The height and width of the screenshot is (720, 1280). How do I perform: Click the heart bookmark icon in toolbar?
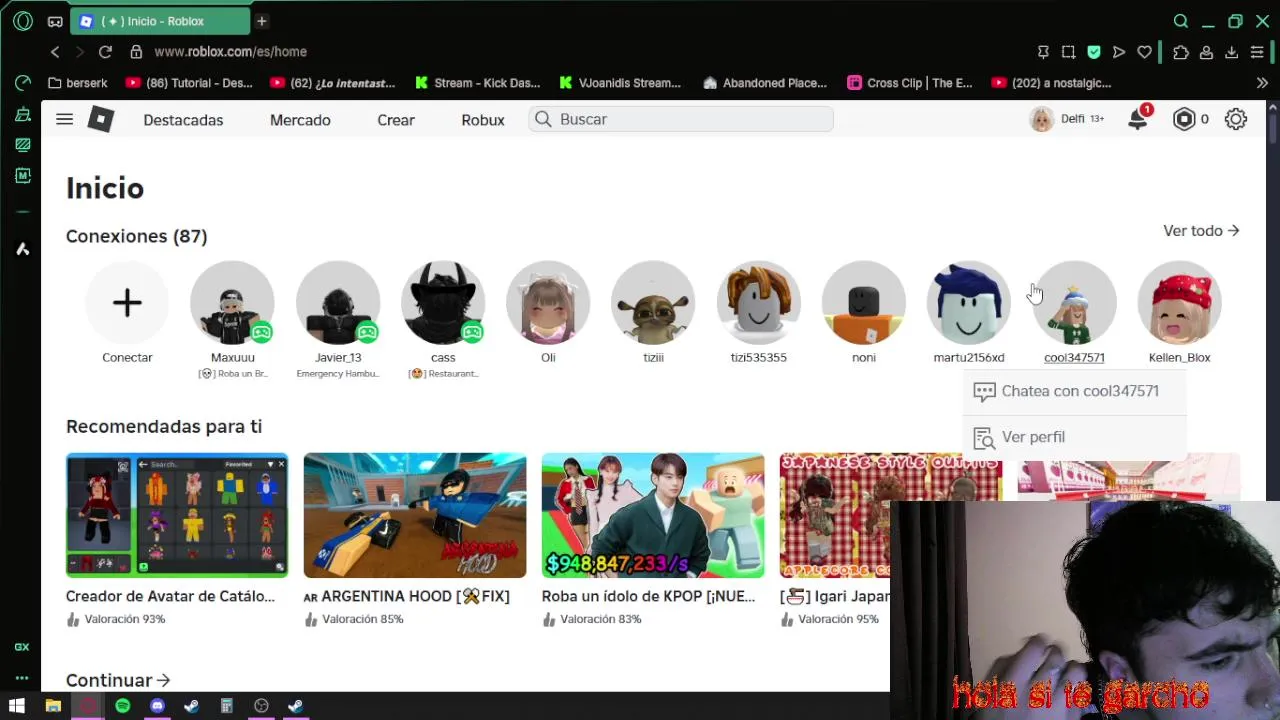pyautogui.click(x=1145, y=52)
